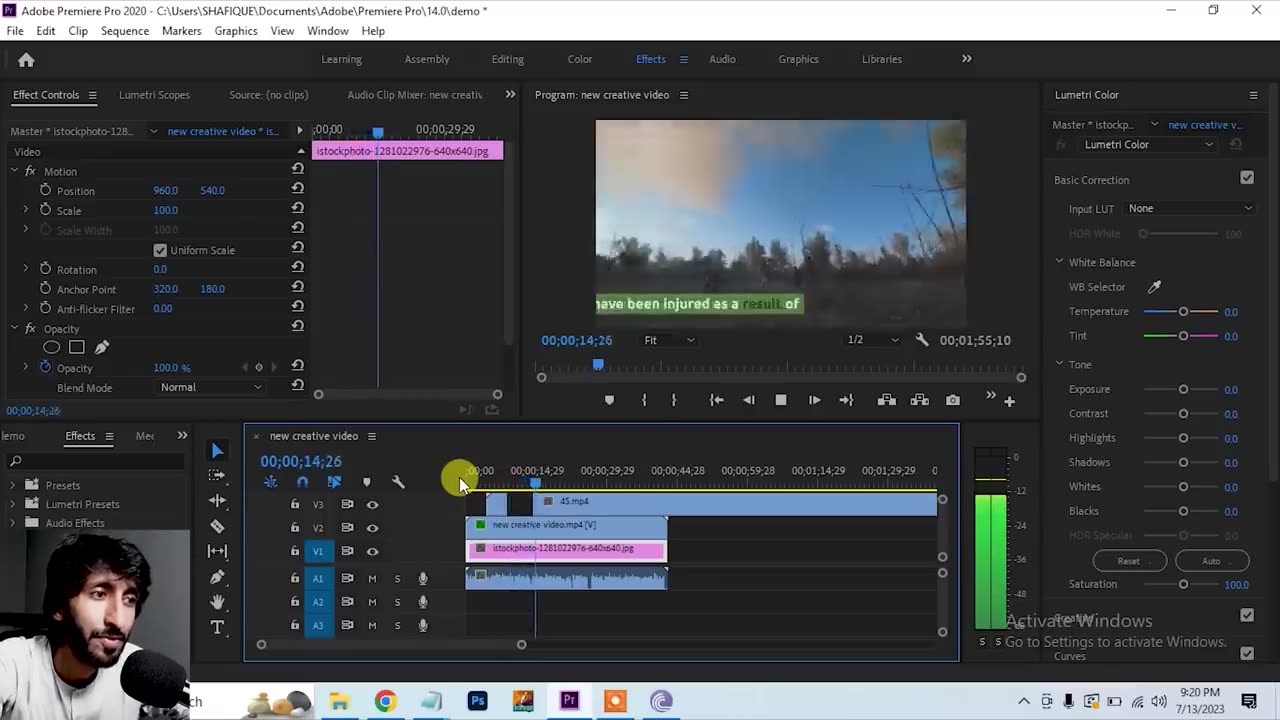Click the Lumetri Reset button

click(1129, 561)
